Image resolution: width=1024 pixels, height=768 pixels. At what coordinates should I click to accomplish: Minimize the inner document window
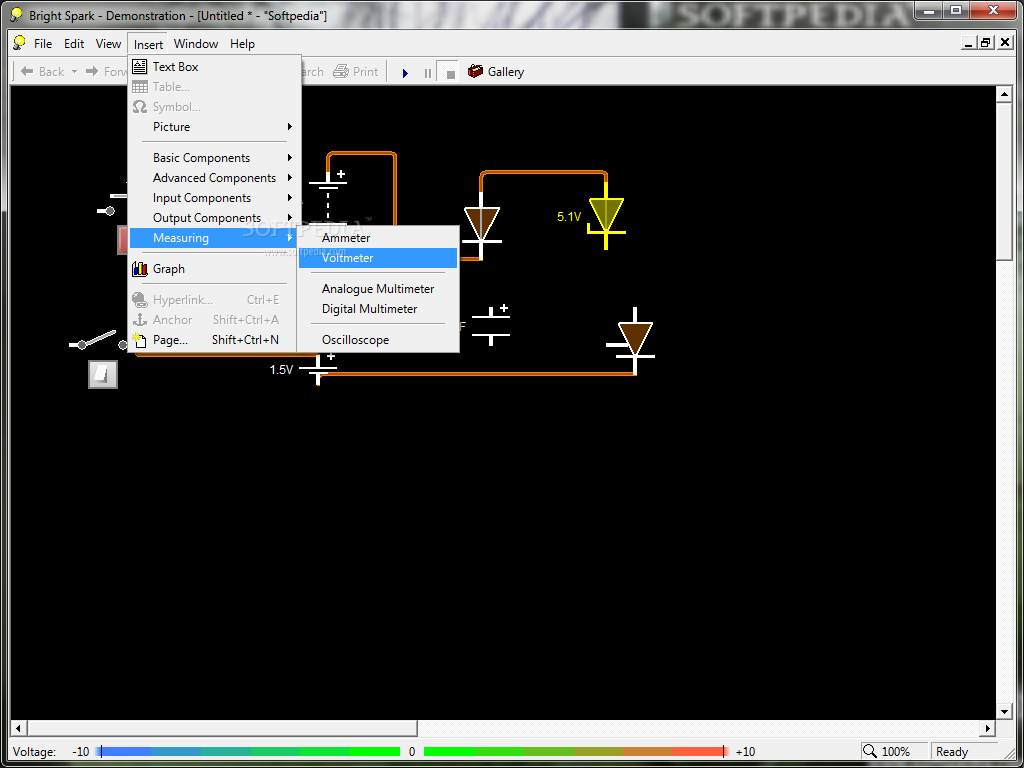970,43
